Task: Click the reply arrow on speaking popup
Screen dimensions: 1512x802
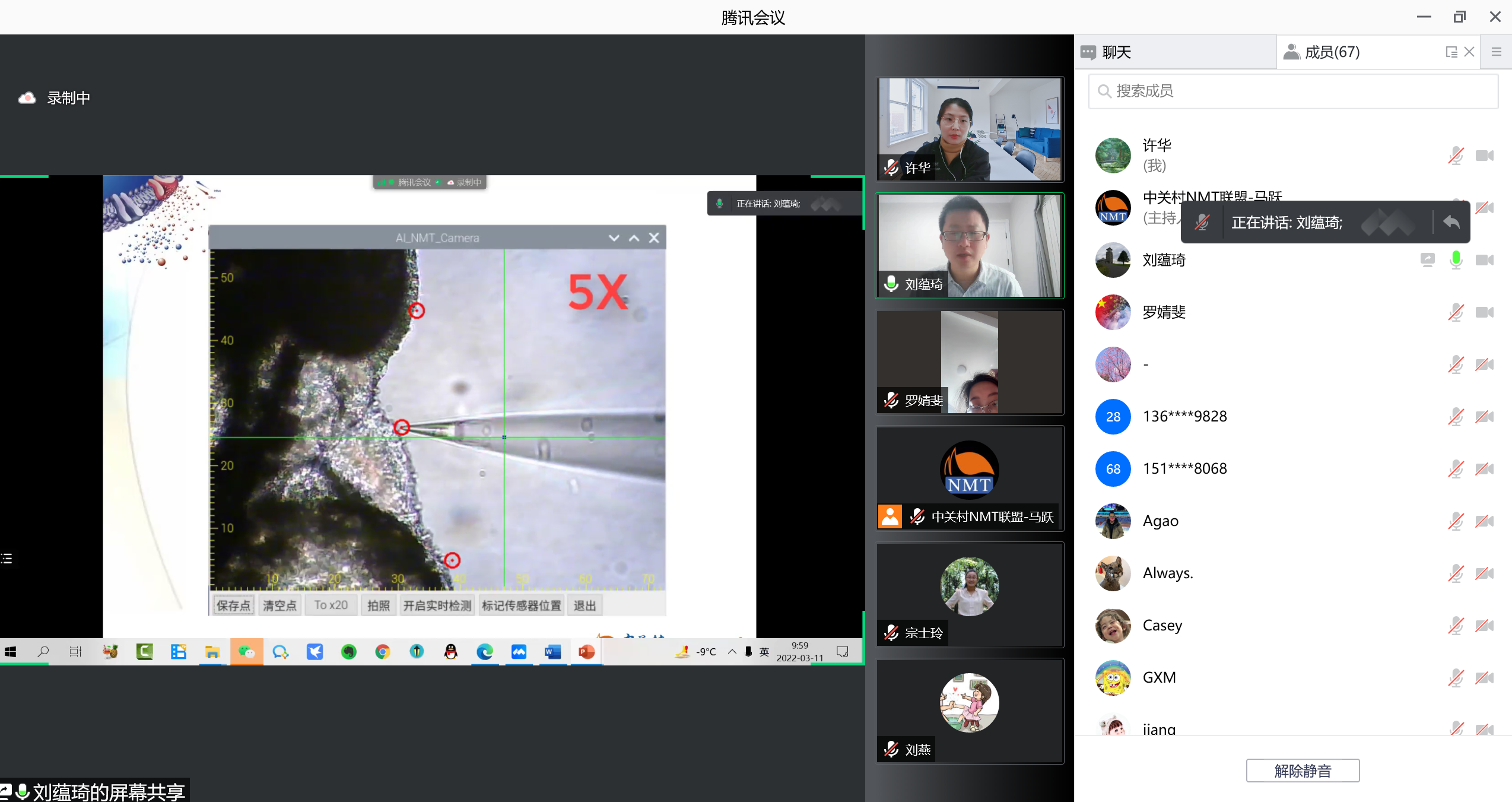Action: click(1451, 223)
